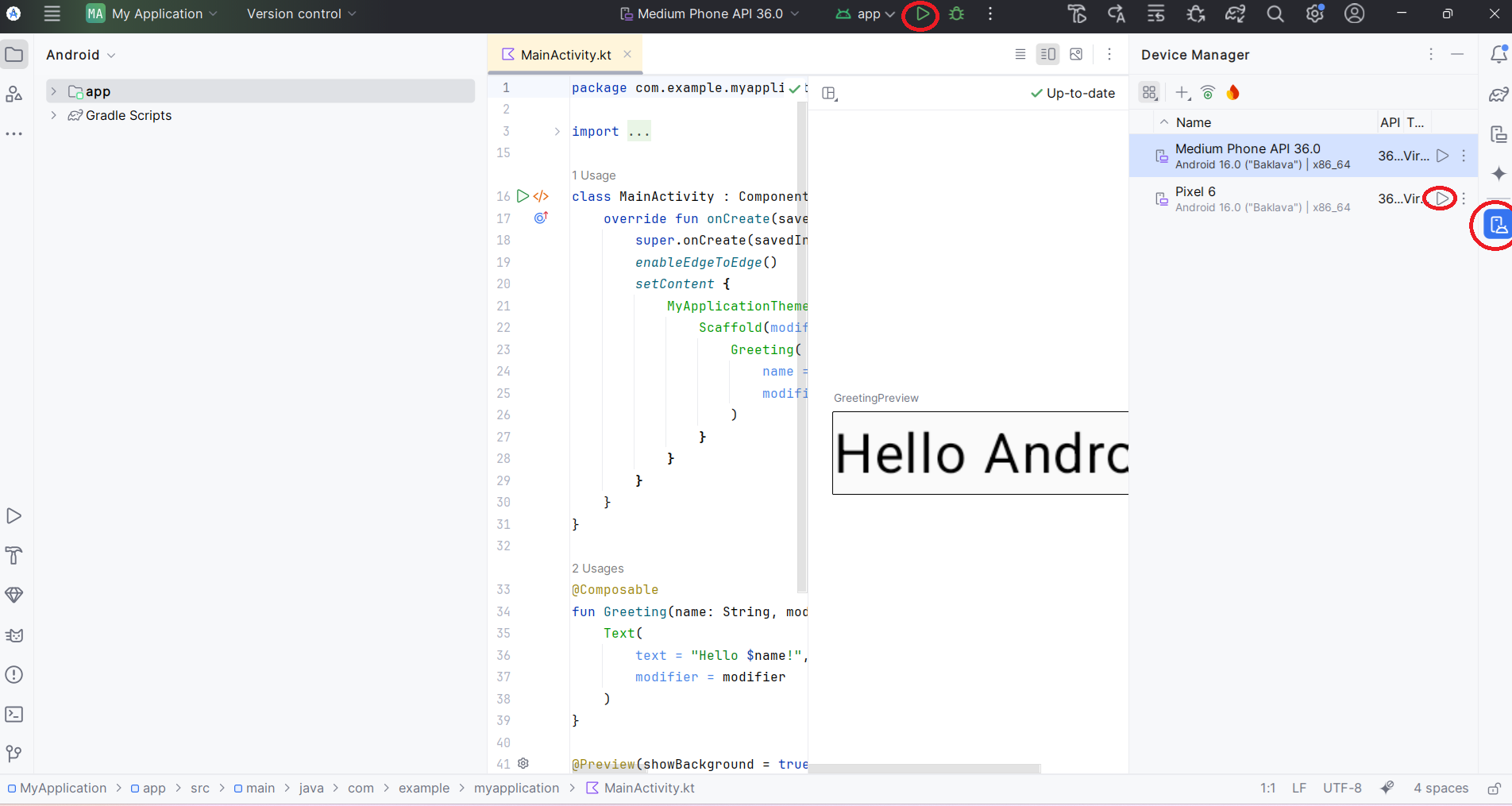Switch editor to Design-only view

click(1076, 55)
